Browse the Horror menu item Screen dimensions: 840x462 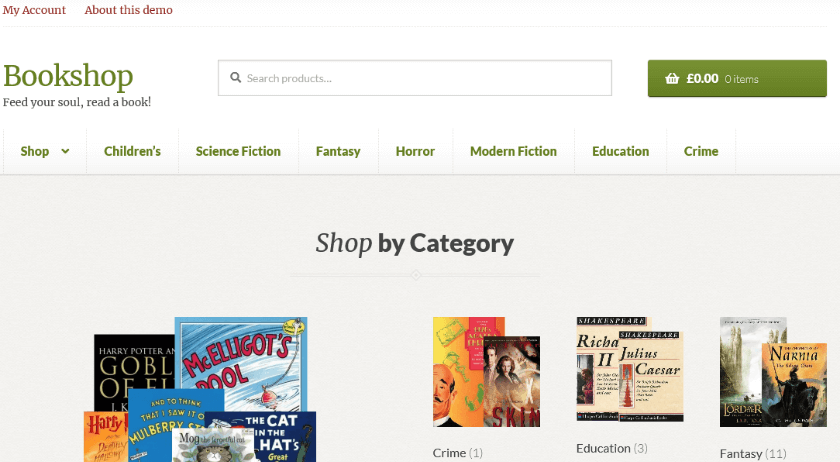[x=415, y=151]
